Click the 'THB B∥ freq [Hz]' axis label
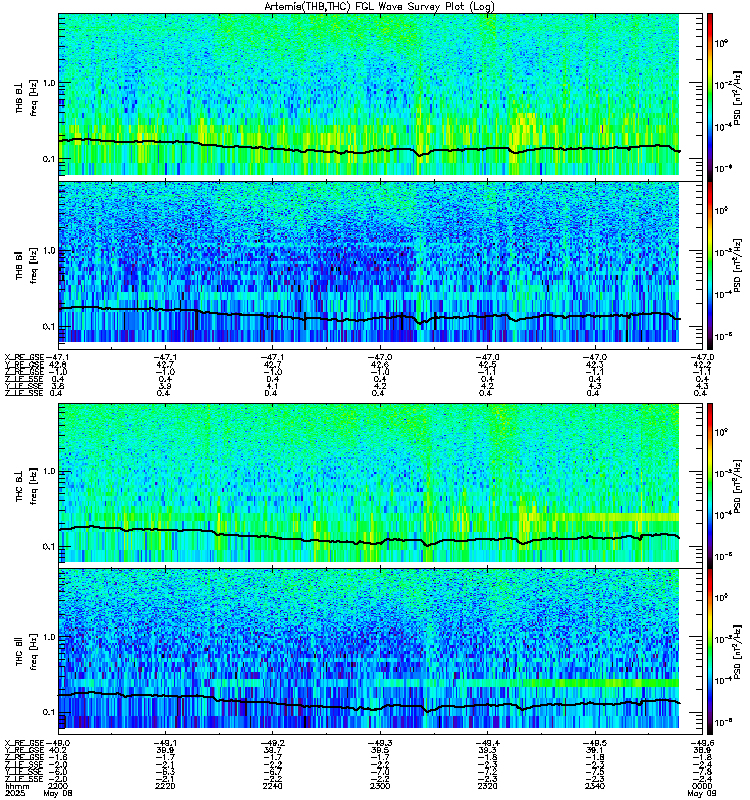This screenshot has height=800, width=750. coord(26,265)
